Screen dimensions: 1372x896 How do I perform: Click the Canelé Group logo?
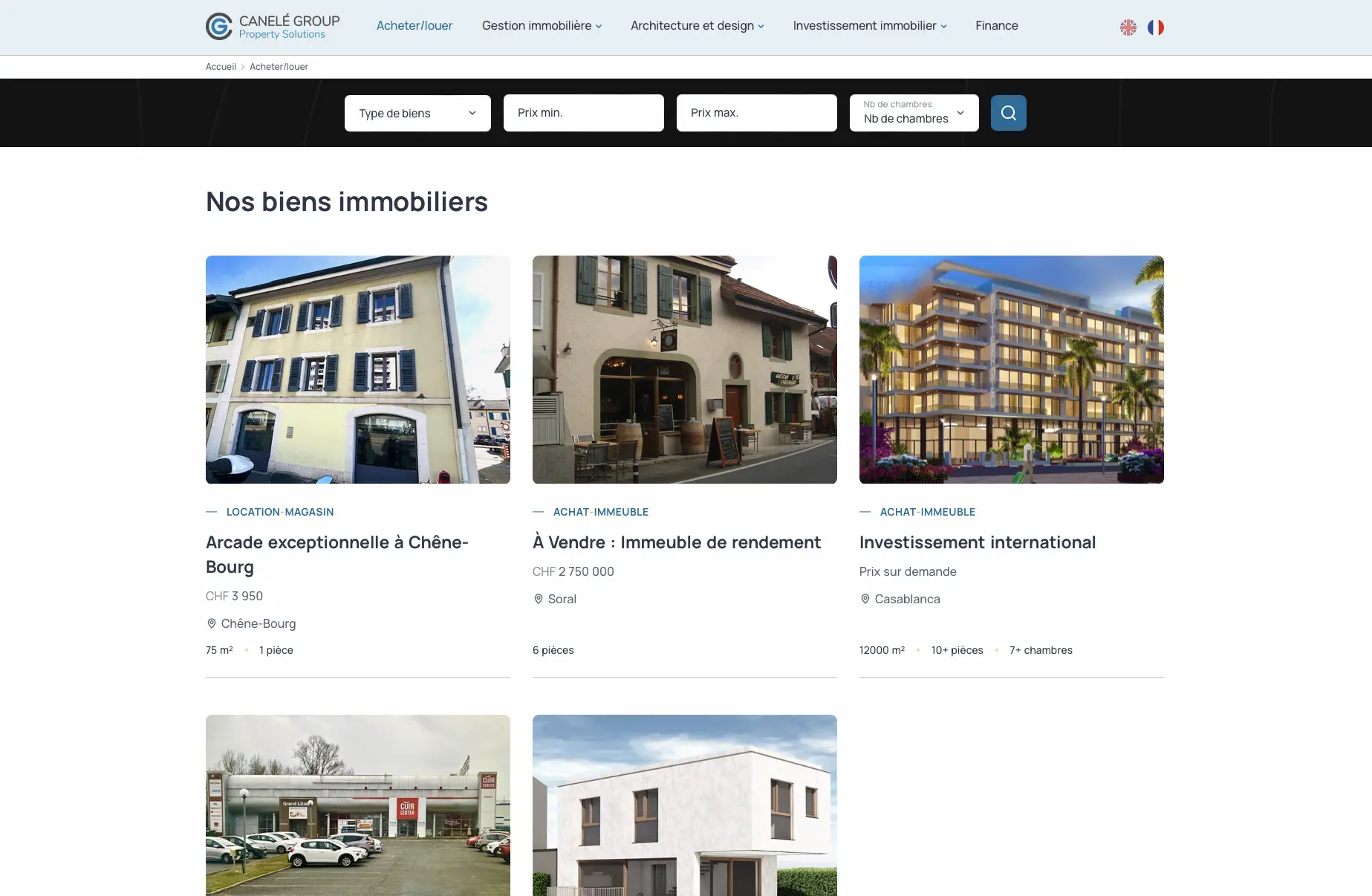272,27
